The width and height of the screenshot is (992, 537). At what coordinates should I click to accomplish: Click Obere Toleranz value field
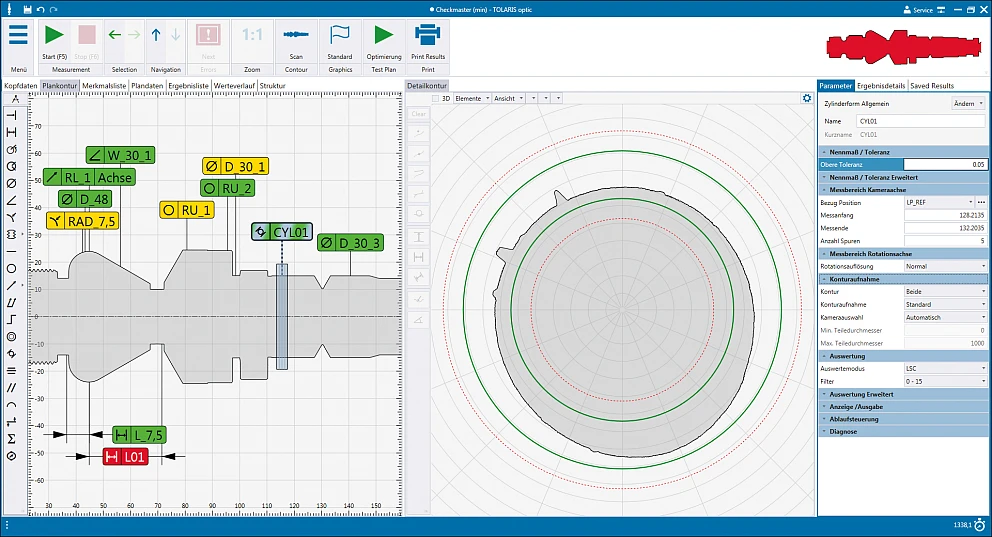945,164
